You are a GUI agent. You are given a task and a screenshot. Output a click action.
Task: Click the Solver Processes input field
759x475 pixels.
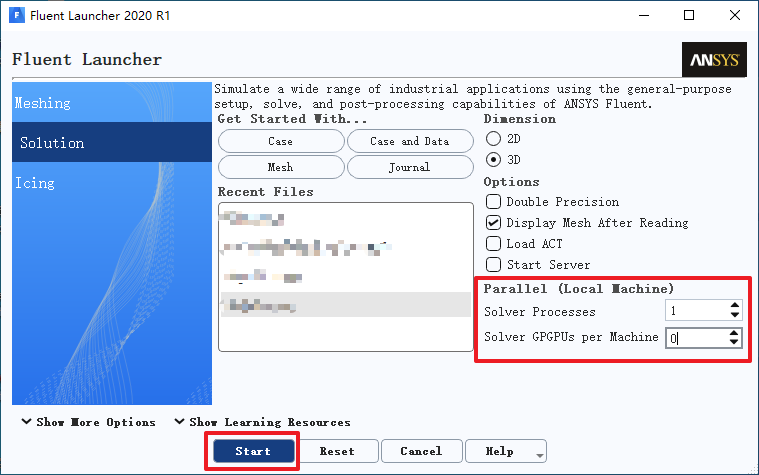click(697, 310)
